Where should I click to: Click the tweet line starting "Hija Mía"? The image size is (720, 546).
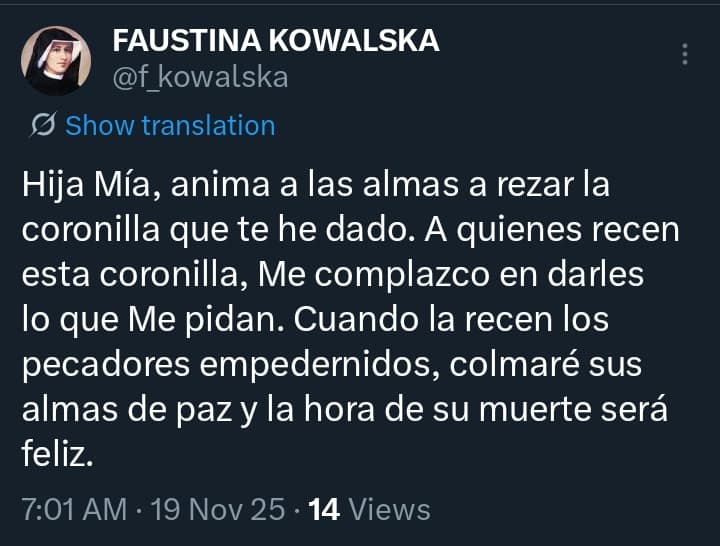click(x=315, y=186)
